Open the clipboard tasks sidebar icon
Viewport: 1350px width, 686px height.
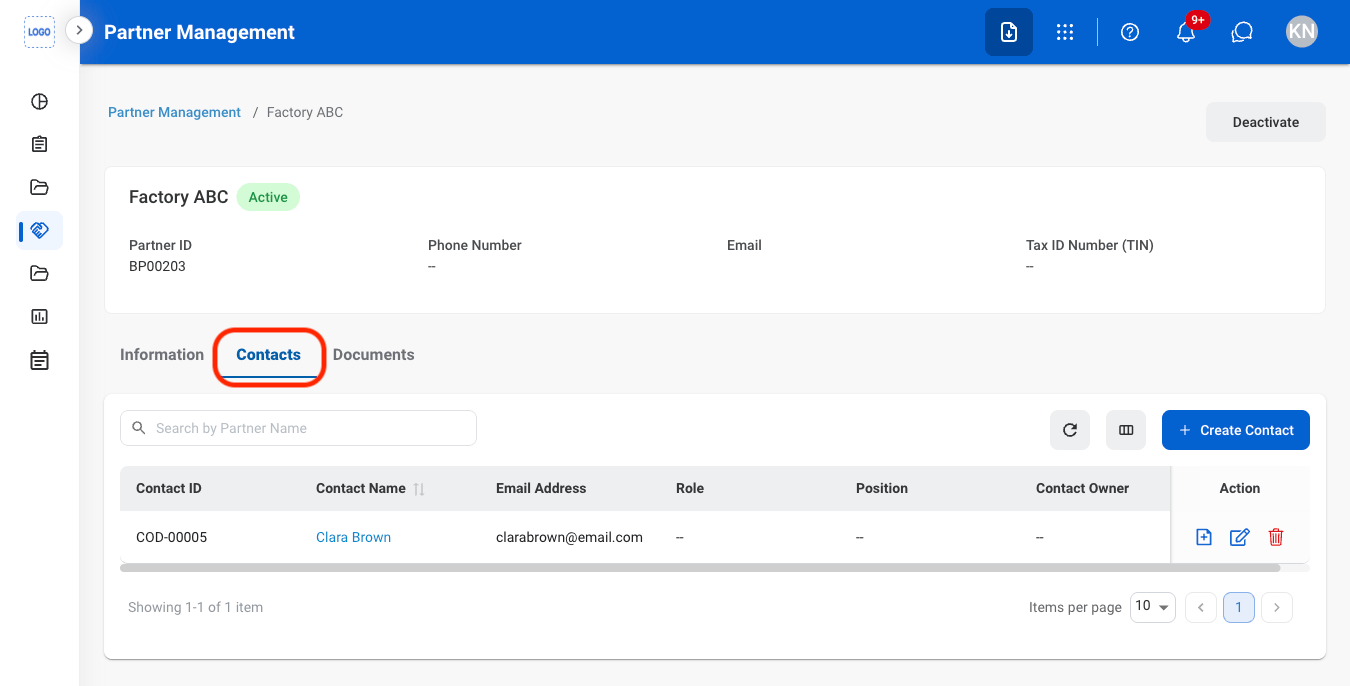[39, 144]
